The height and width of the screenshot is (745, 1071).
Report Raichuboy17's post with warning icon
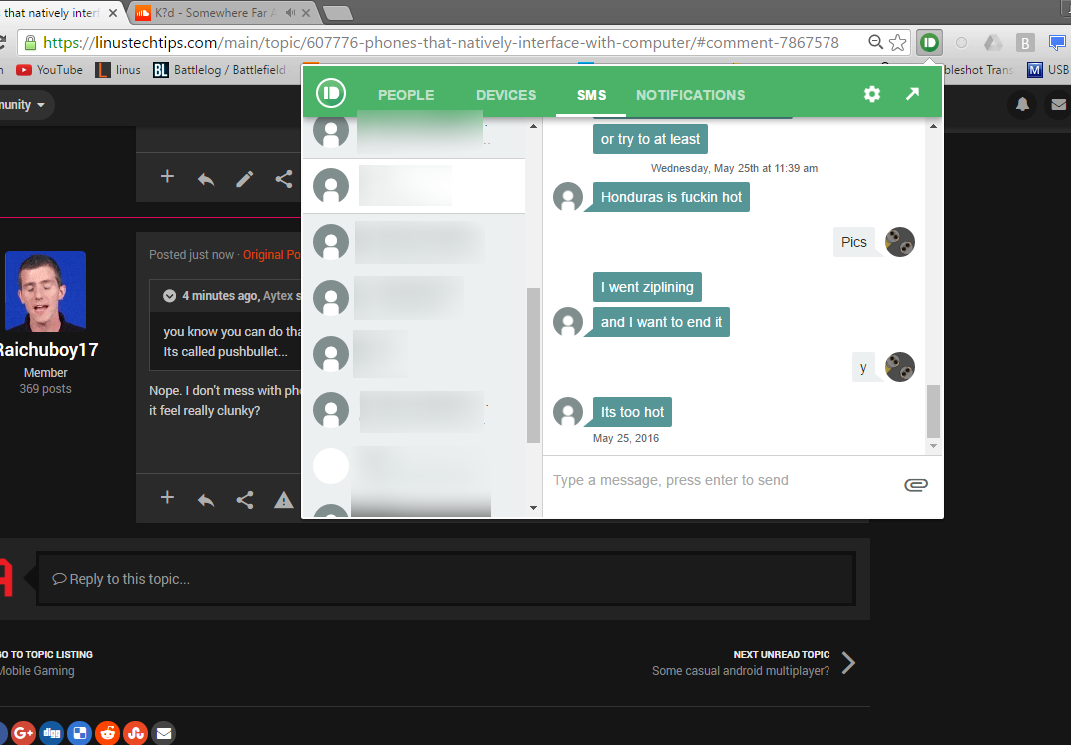click(x=283, y=500)
